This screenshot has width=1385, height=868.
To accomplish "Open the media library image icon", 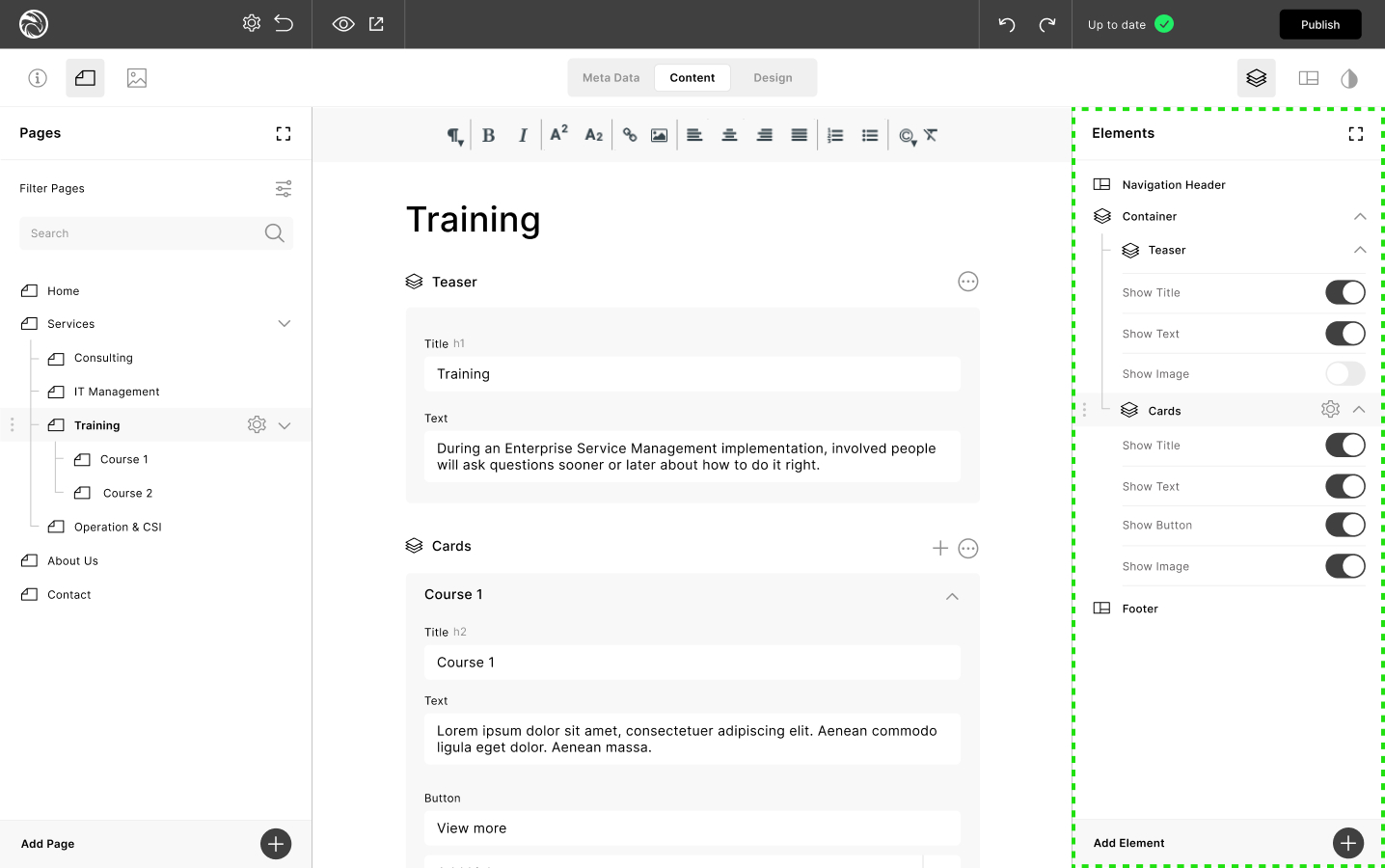I will 137,78.
